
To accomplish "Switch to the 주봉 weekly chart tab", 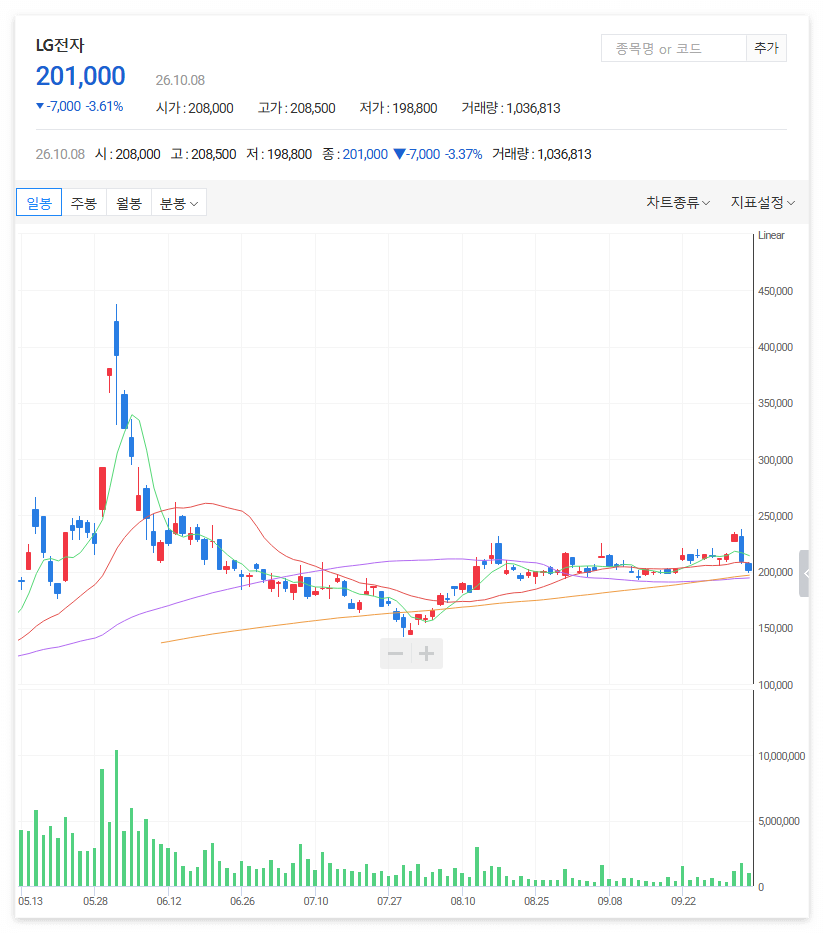I will click(84, 203).
